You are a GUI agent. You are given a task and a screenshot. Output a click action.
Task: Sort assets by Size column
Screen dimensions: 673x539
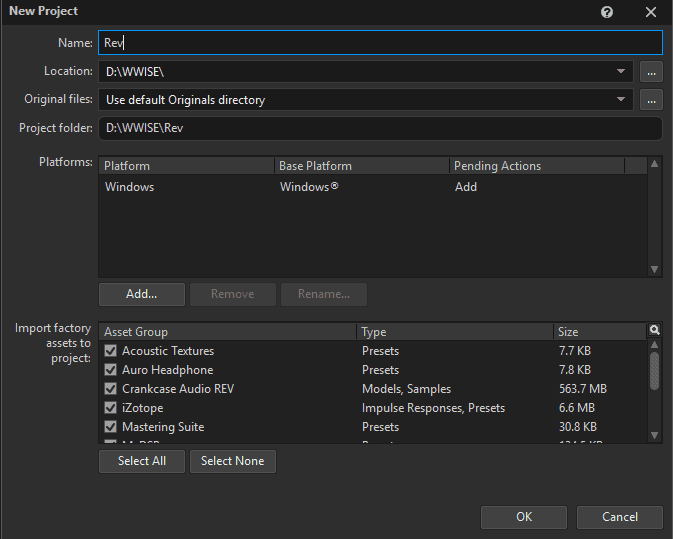[598, 332]
